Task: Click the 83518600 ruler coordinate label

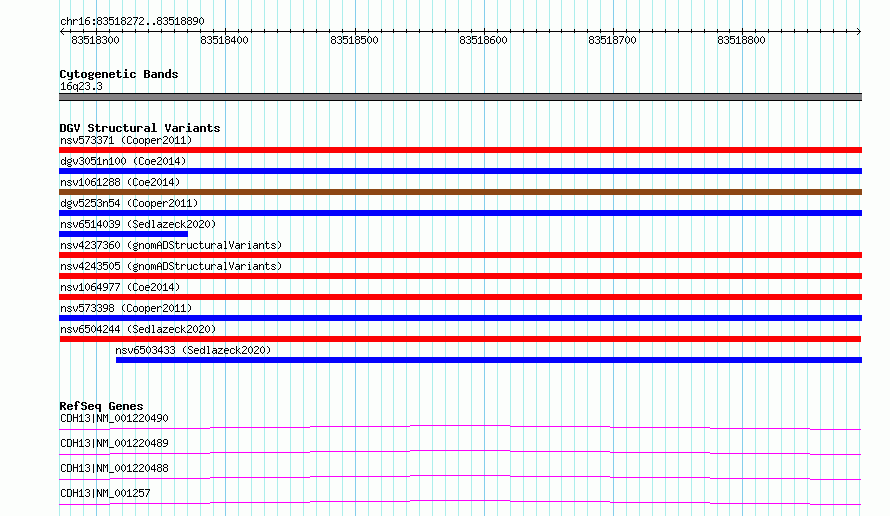Action: tap(483, 40)
